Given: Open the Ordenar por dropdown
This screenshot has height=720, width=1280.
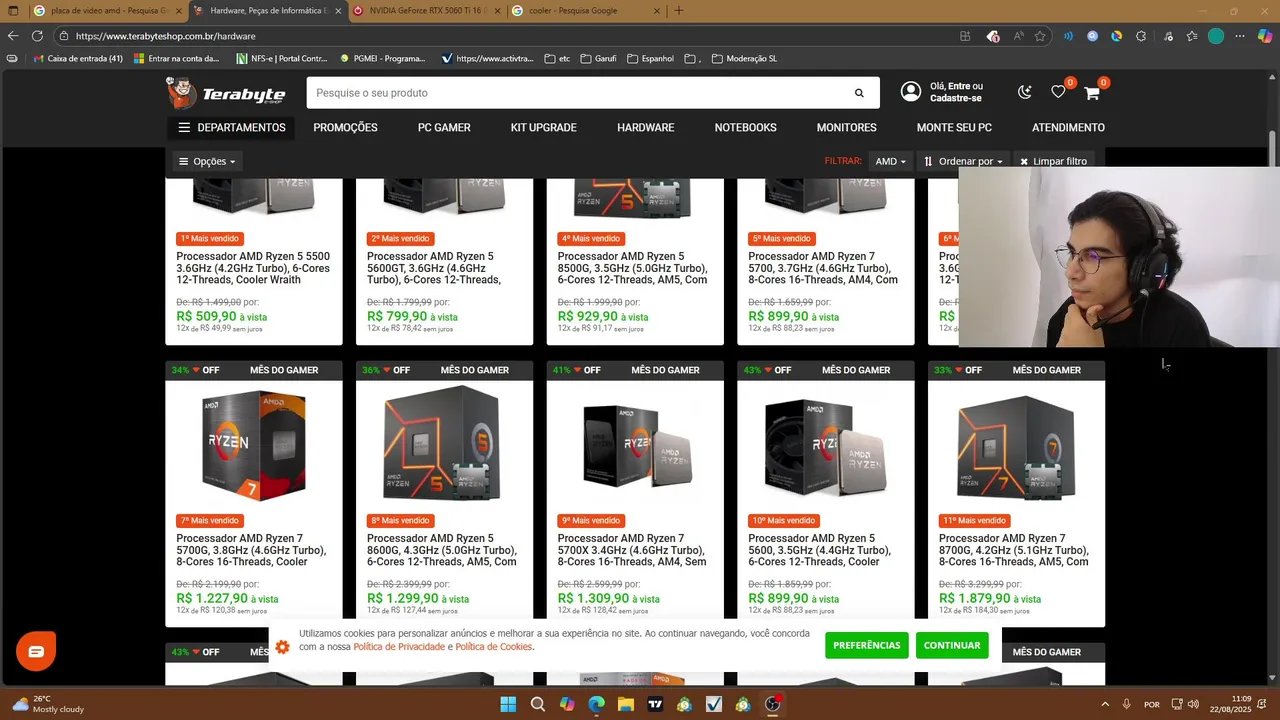Looking at the screenshot, I should click(963, 161).
